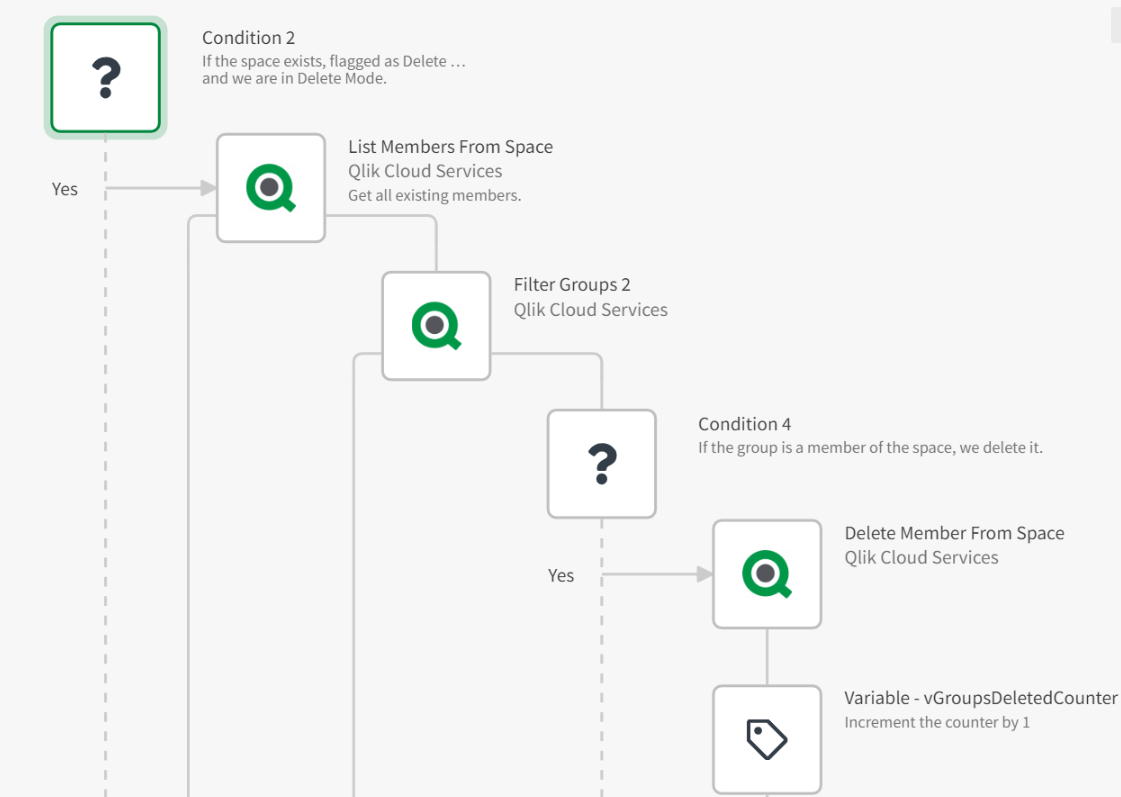This screenshot has width=1121, height=797.
Task: Select the "Filter Groups 2" block title
Action: point(572,285)
